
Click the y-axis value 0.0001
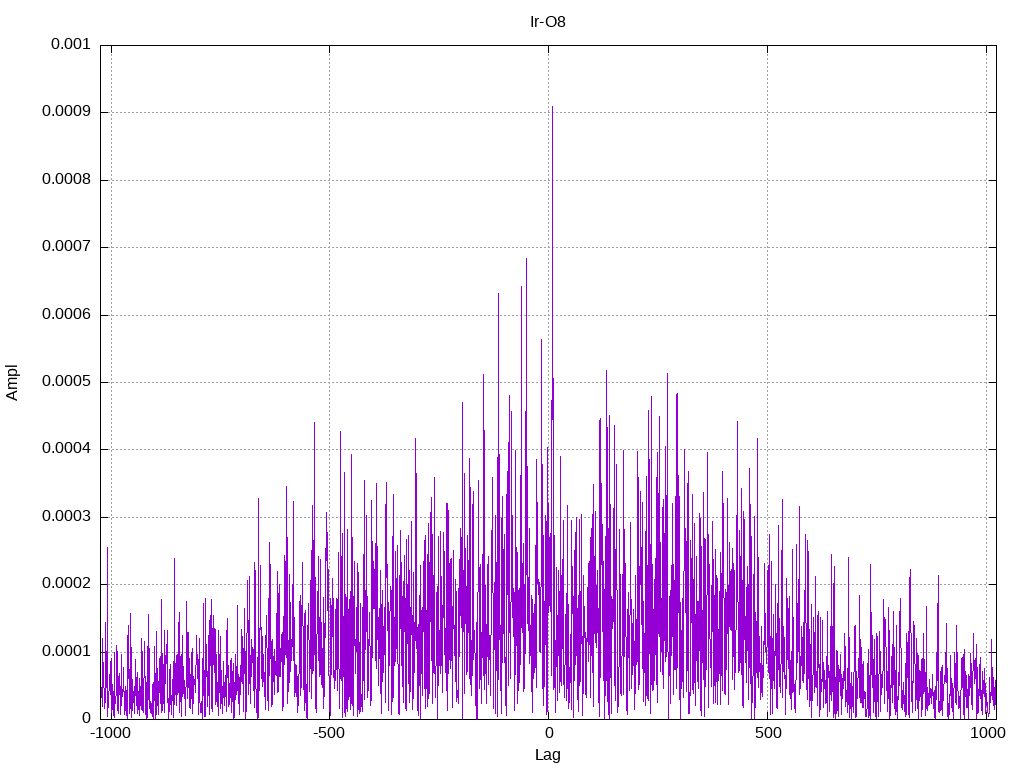click(x=67, y=651)
